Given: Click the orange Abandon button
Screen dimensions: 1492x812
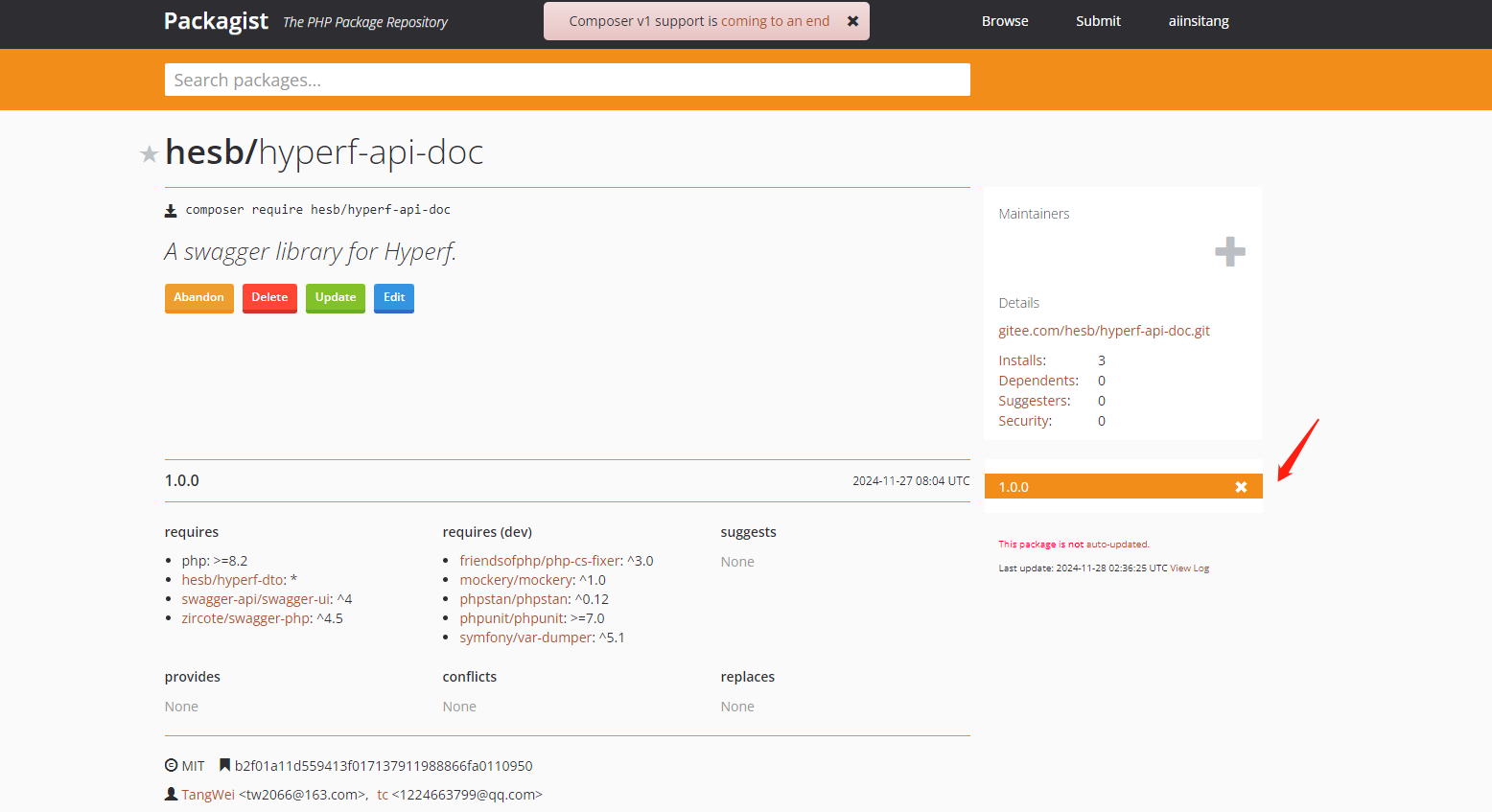Looking at the screenshot, I should click(199, 298).
